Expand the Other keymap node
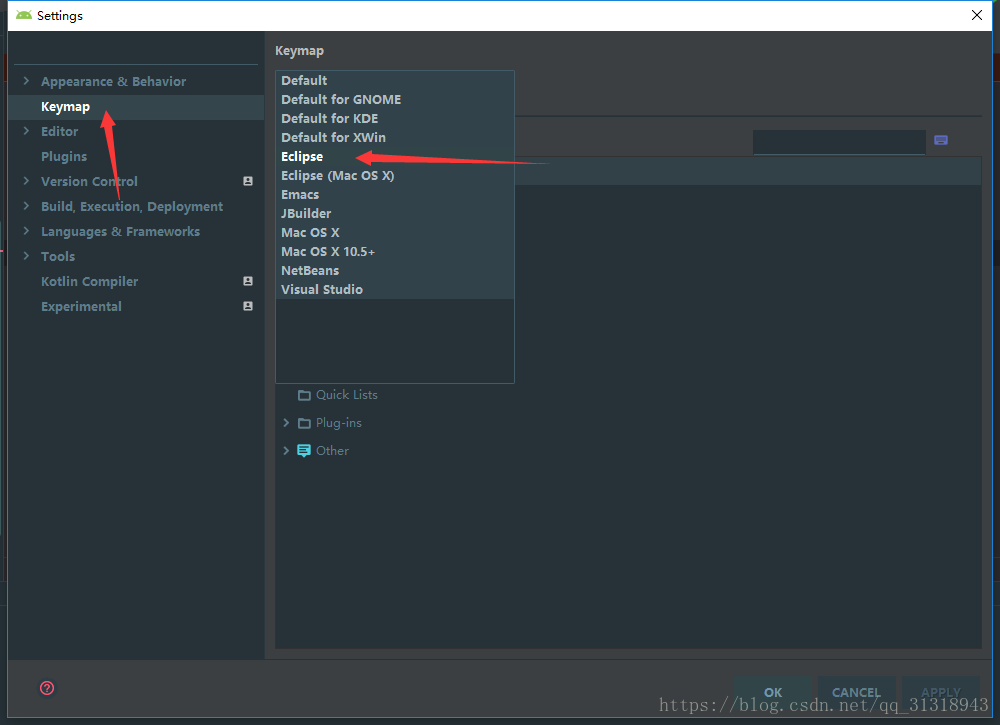The image size is (1000, 725). point(286,450)
